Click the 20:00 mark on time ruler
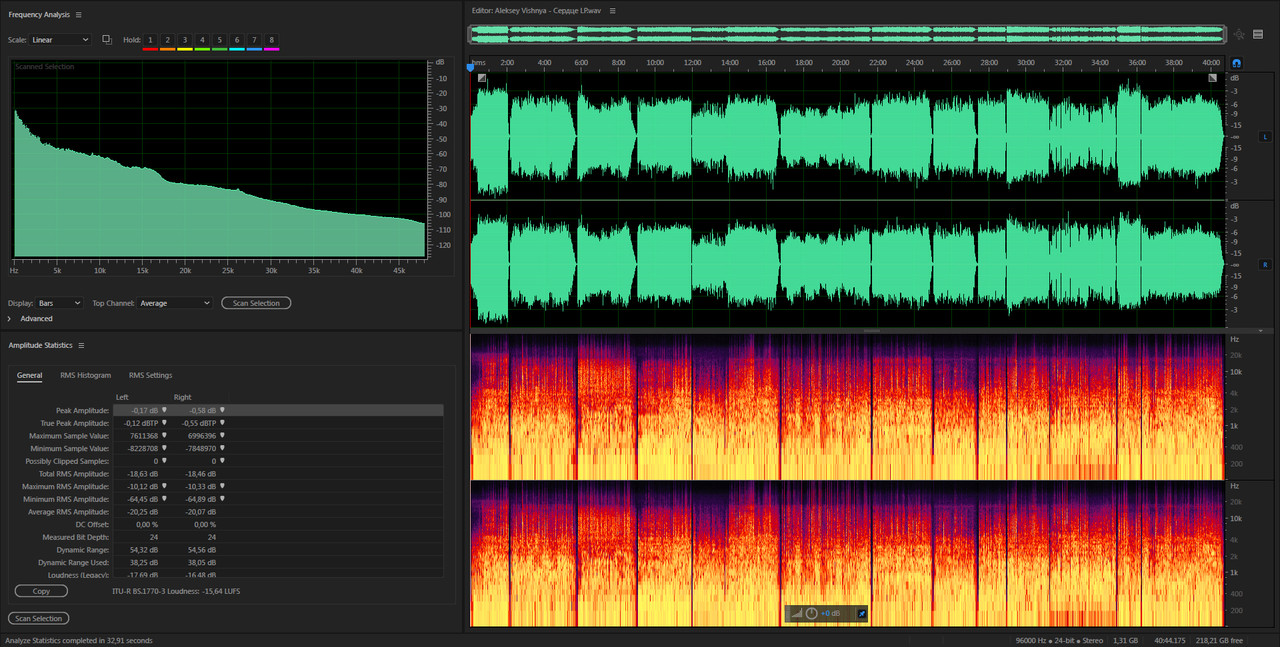The image size is (1280, 647). coord(841,63)
